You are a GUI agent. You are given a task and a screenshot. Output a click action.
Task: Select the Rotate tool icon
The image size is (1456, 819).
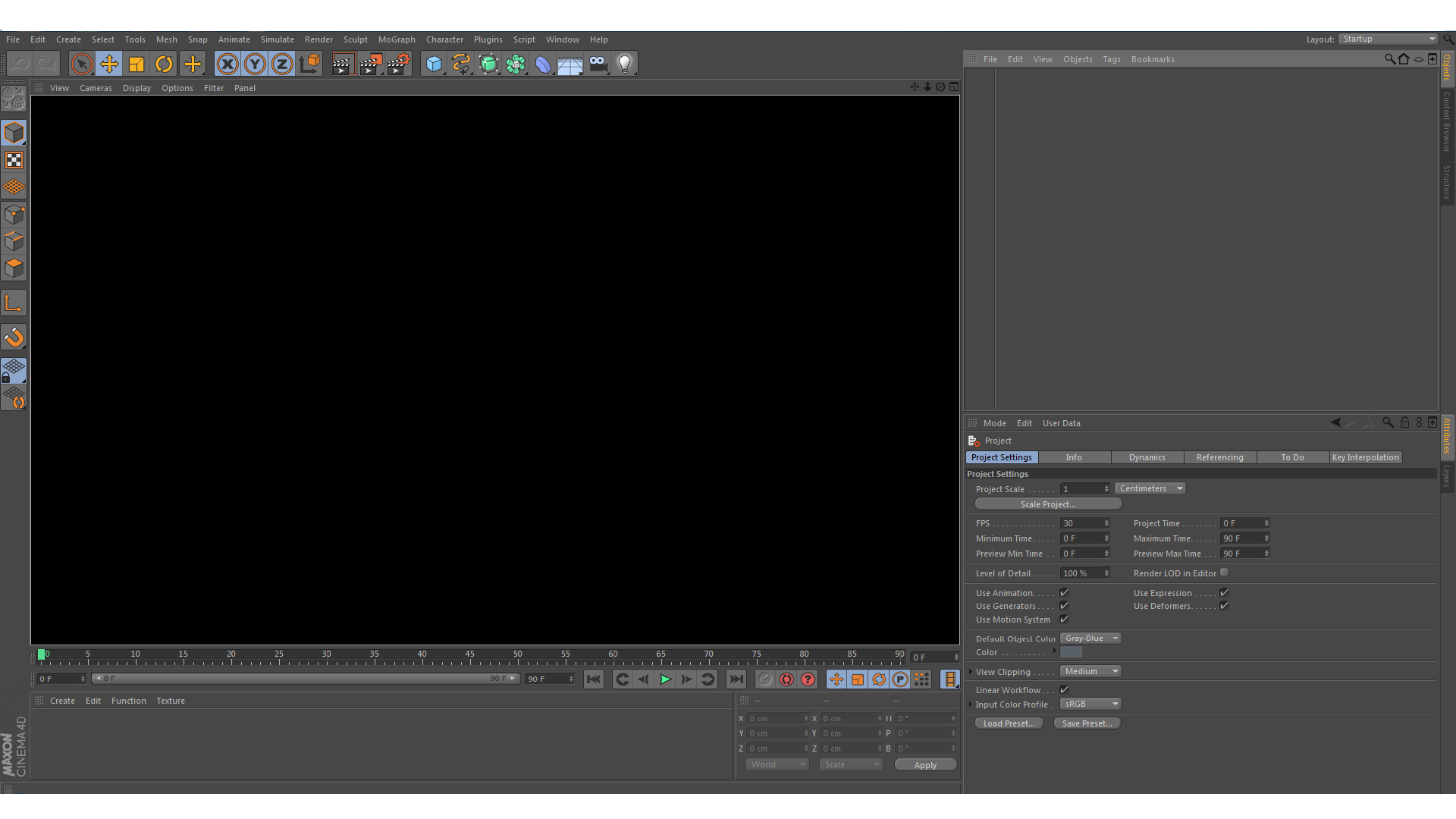164,64
